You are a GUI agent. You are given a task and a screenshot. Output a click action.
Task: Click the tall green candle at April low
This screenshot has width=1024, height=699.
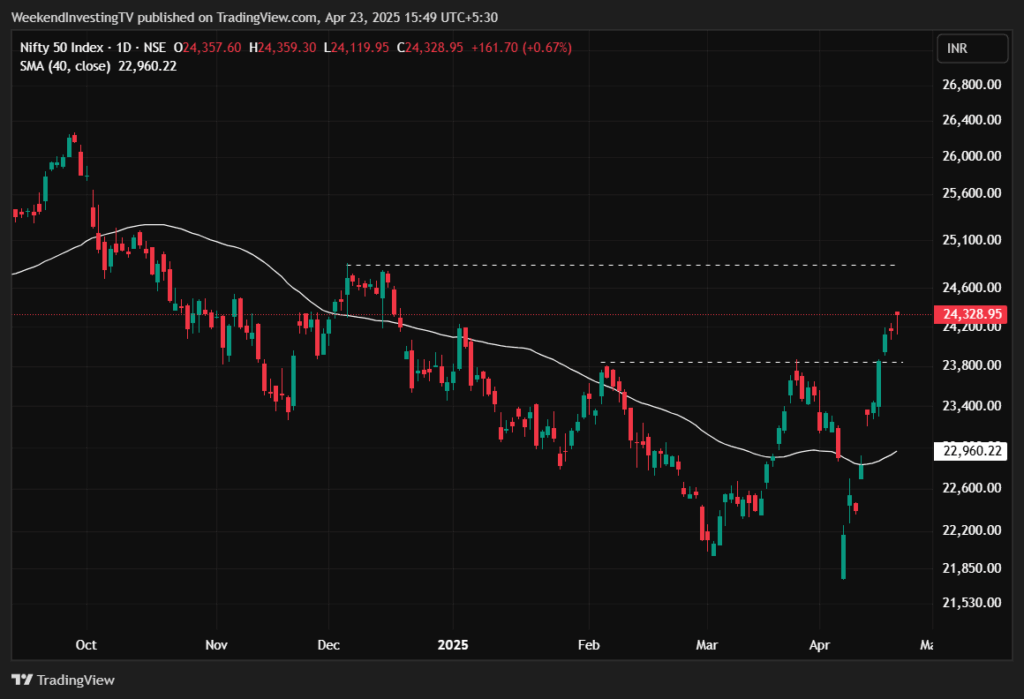844,556
